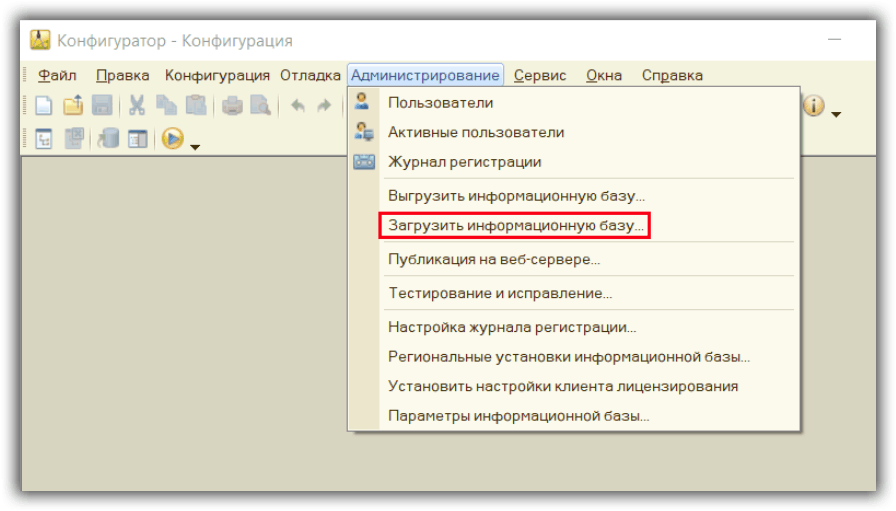The height and width of the screenshot is (511, 896).
Task: Select Выгрузить информационную базу
Action: pos(516,196)
